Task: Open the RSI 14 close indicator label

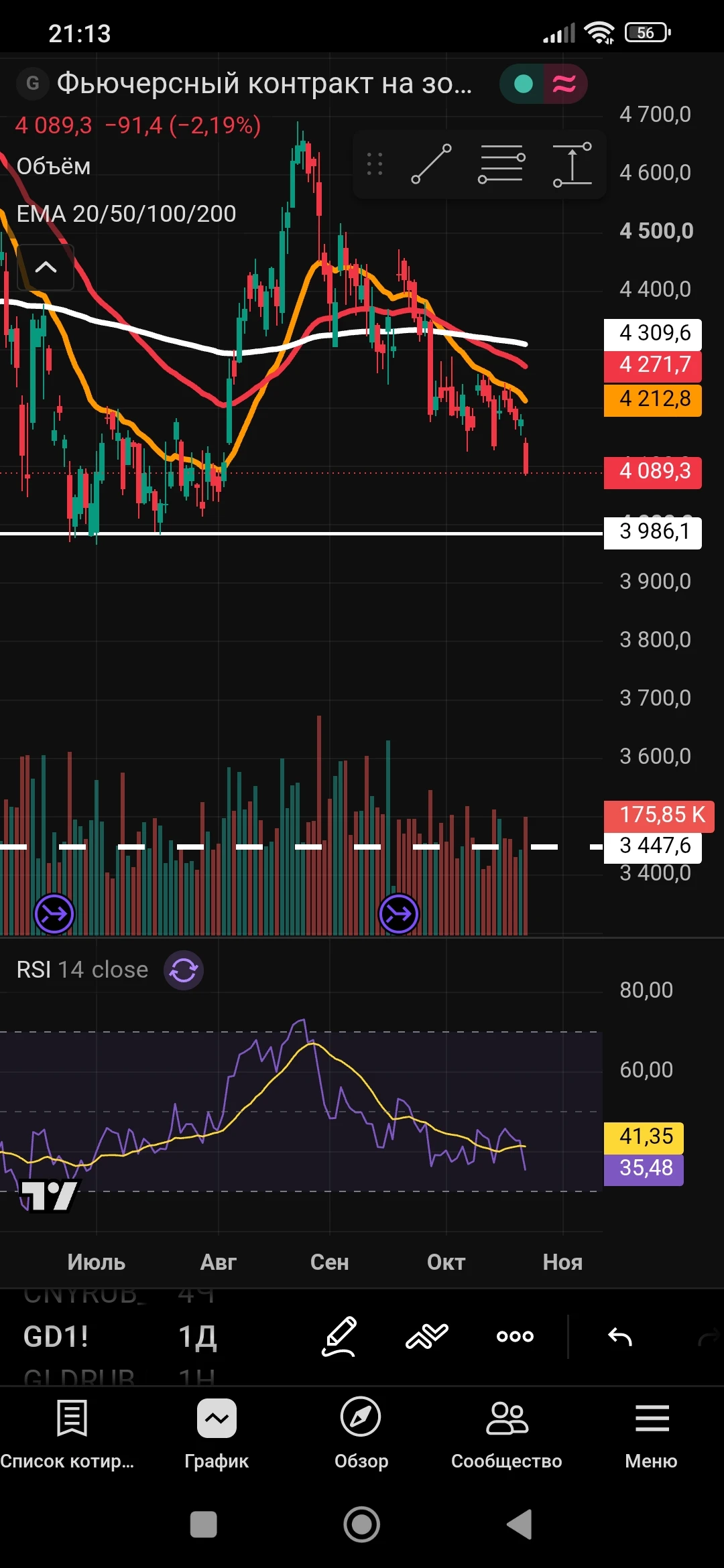Action: (x=82, y=970)
